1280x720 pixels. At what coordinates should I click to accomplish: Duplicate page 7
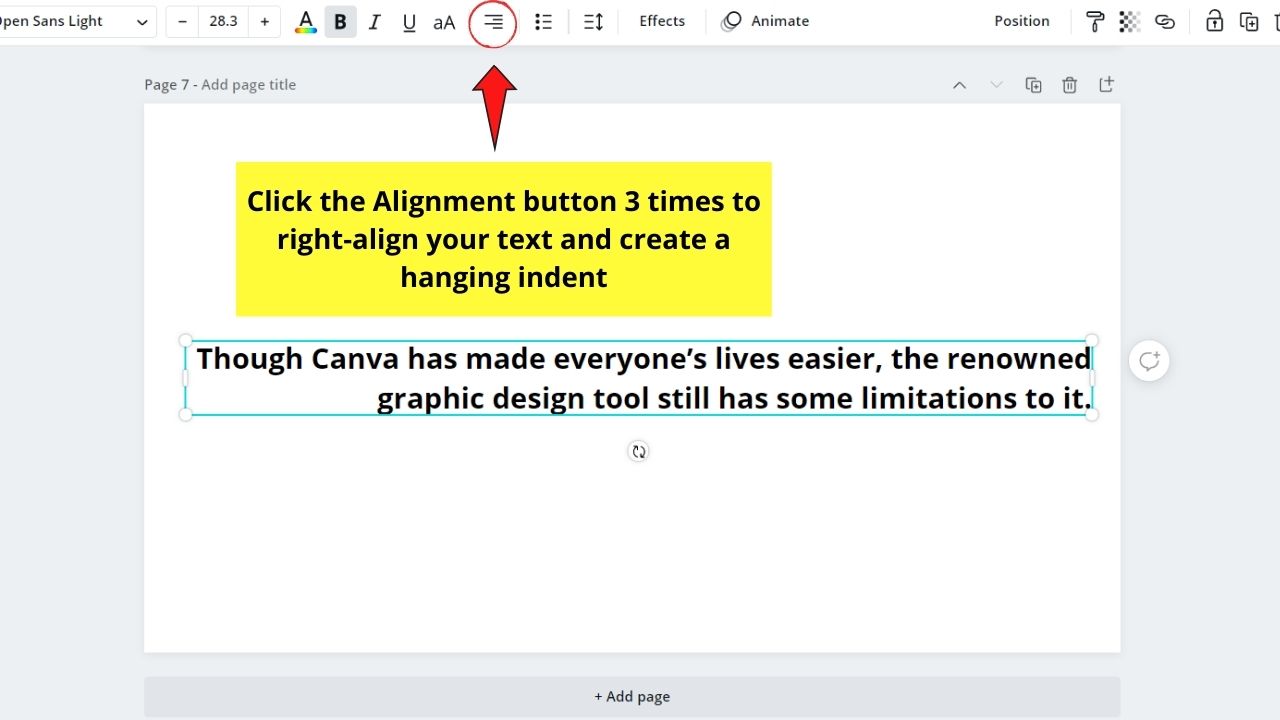[x=1034, y=85]
